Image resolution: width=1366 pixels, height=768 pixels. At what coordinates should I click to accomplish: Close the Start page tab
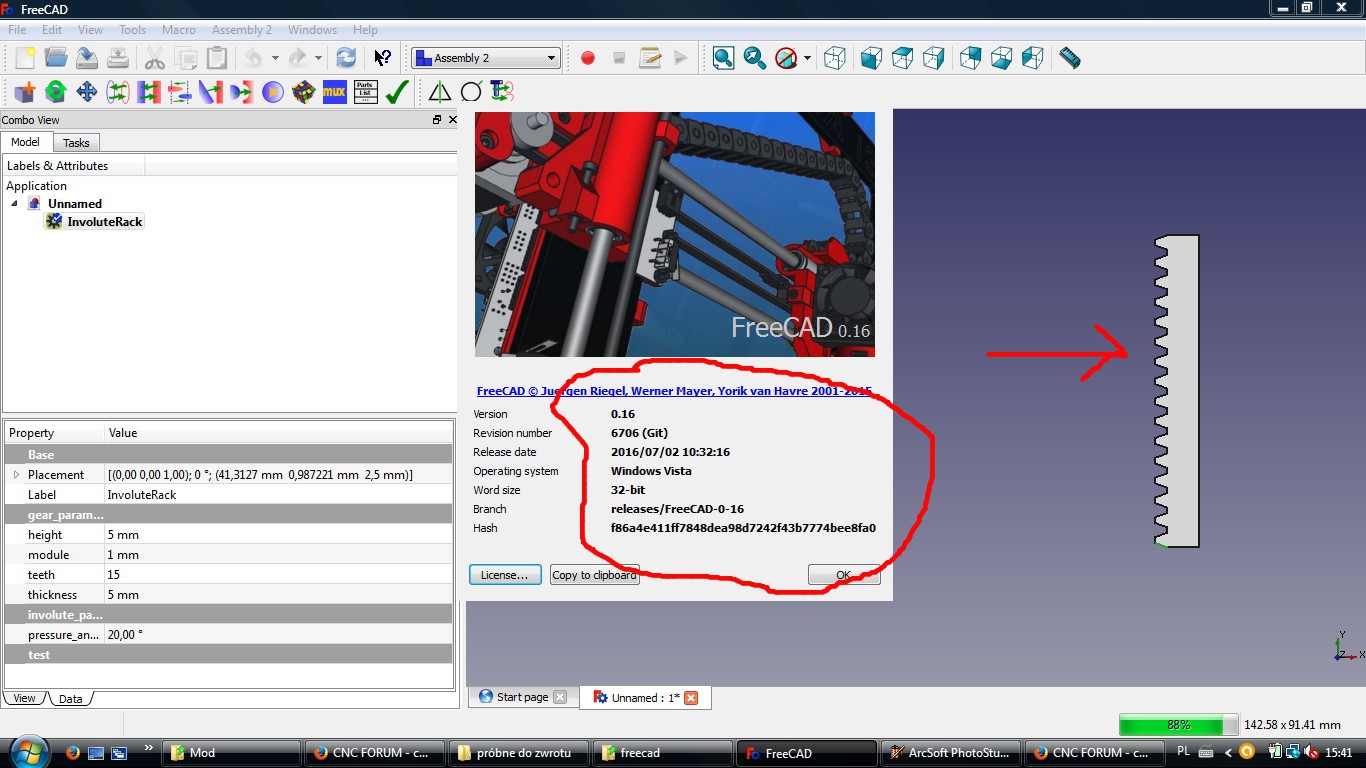coord(560,697)
